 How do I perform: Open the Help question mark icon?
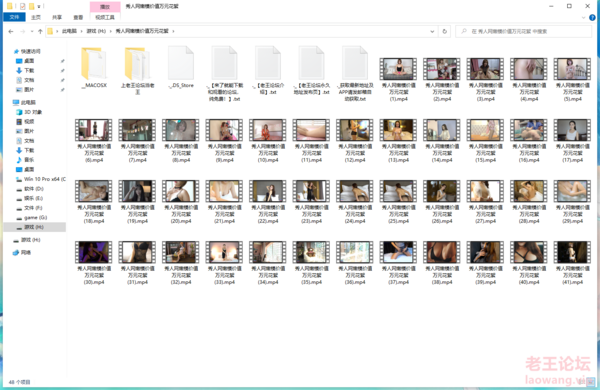(592, 18)
